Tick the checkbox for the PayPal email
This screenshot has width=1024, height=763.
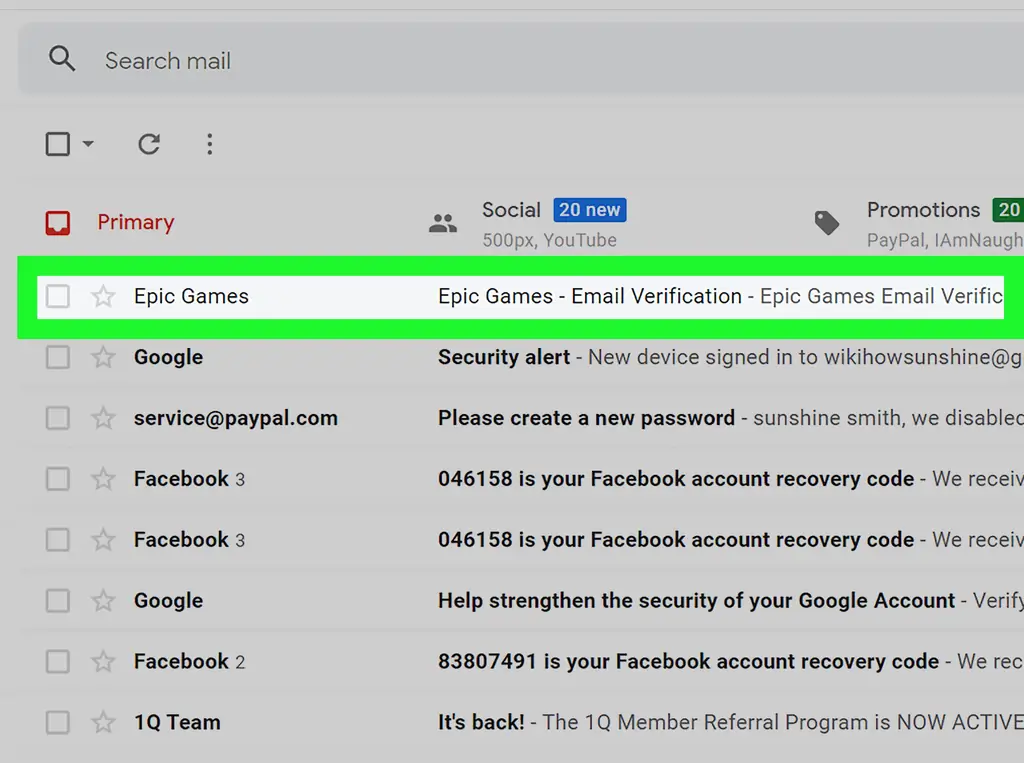pos(57,418)
